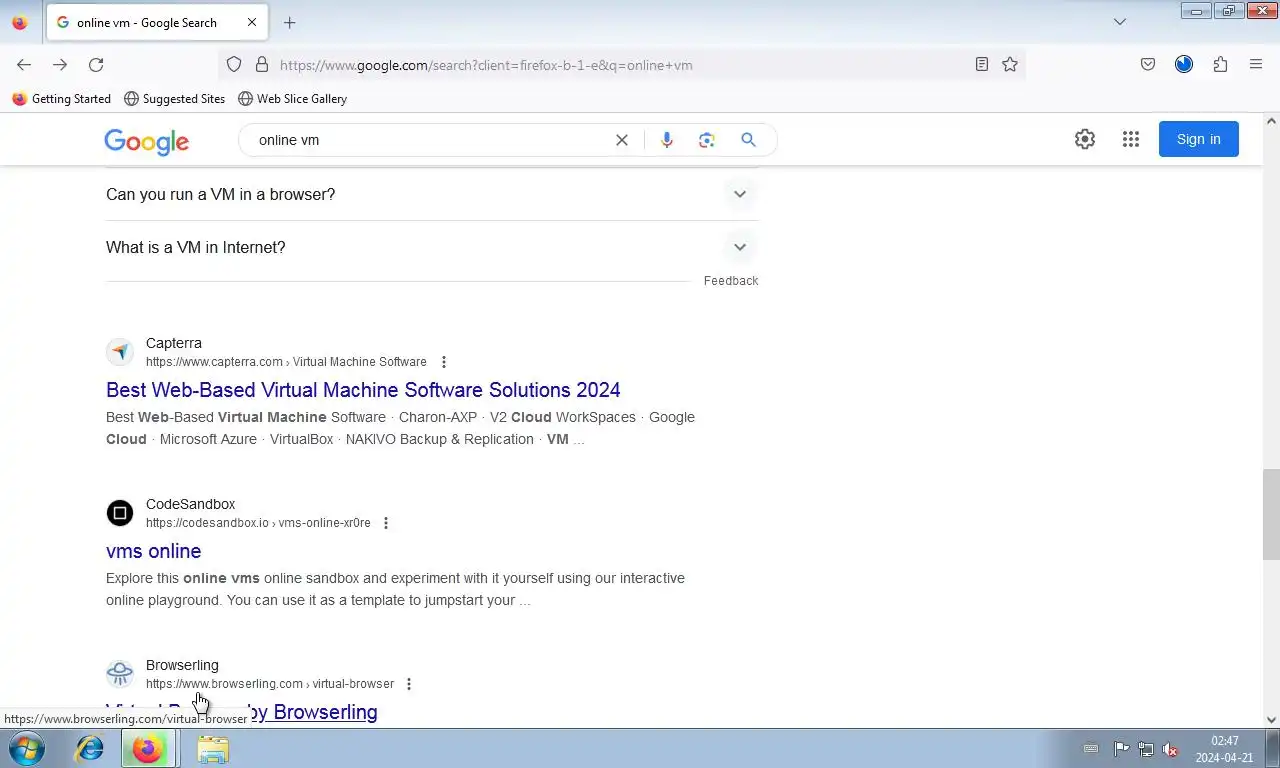Submit search with the magnifier icon
Screen dimensions: 1280x768
coord(748,140)
